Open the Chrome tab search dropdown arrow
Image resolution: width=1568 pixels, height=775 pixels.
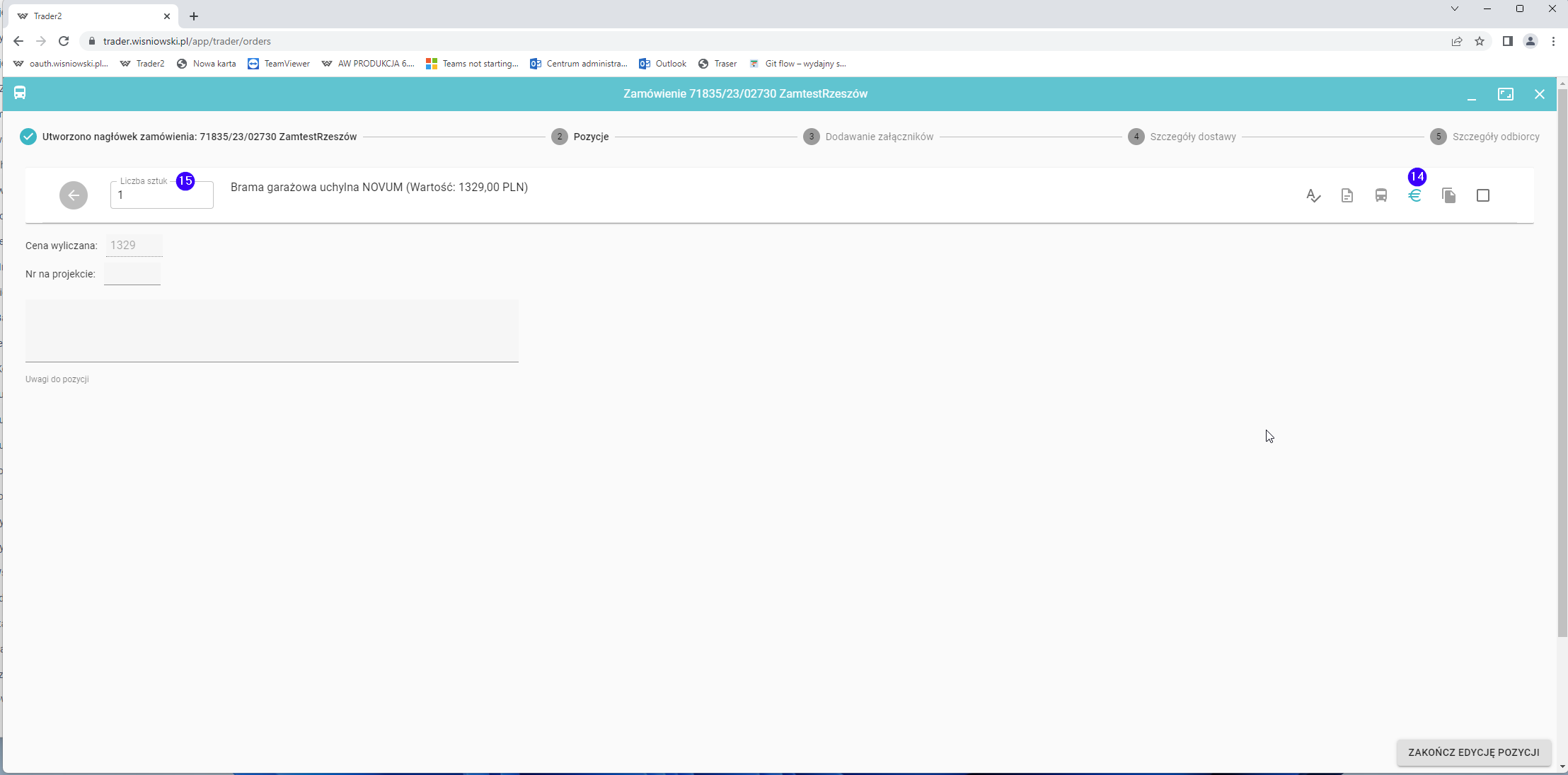tap(1455, 9)
